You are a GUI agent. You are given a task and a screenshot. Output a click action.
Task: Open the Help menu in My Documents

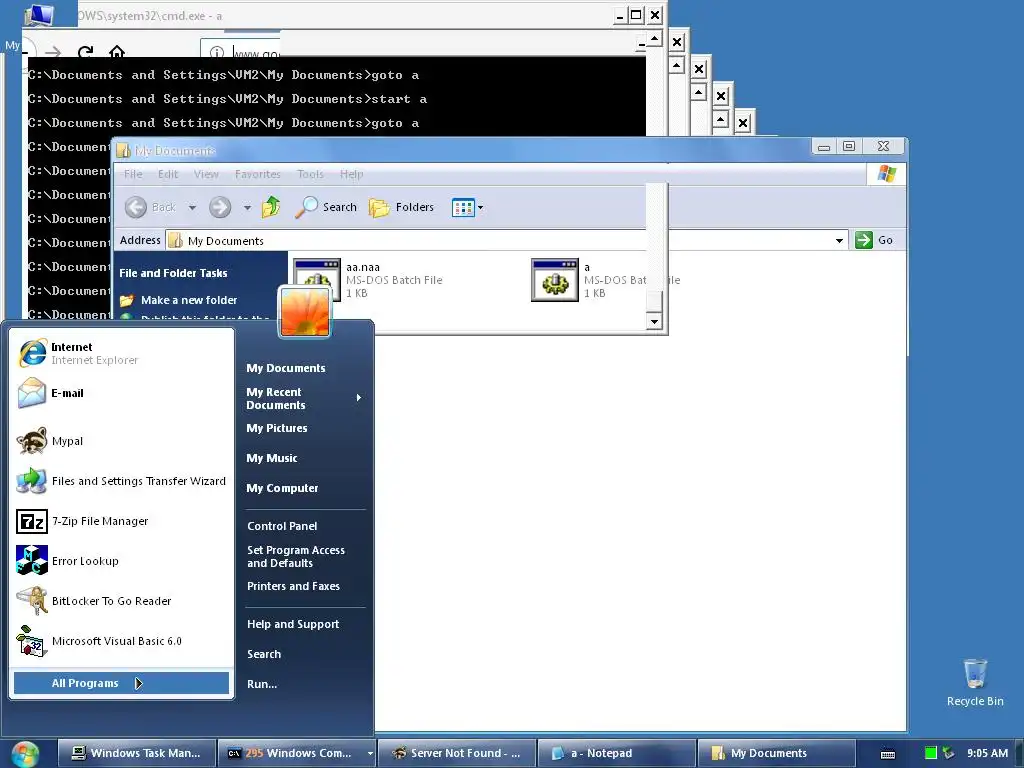pos(351,174)
